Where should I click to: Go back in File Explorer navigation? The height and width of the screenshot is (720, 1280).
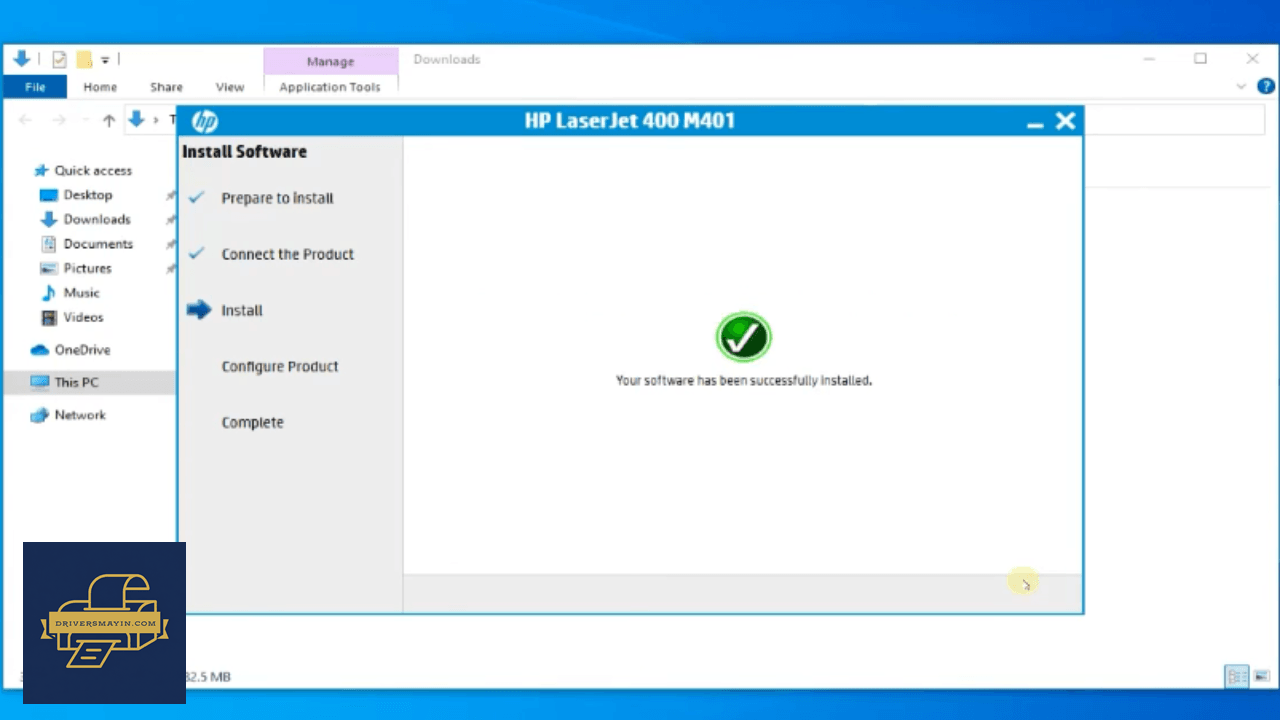[x=26, y=121]
